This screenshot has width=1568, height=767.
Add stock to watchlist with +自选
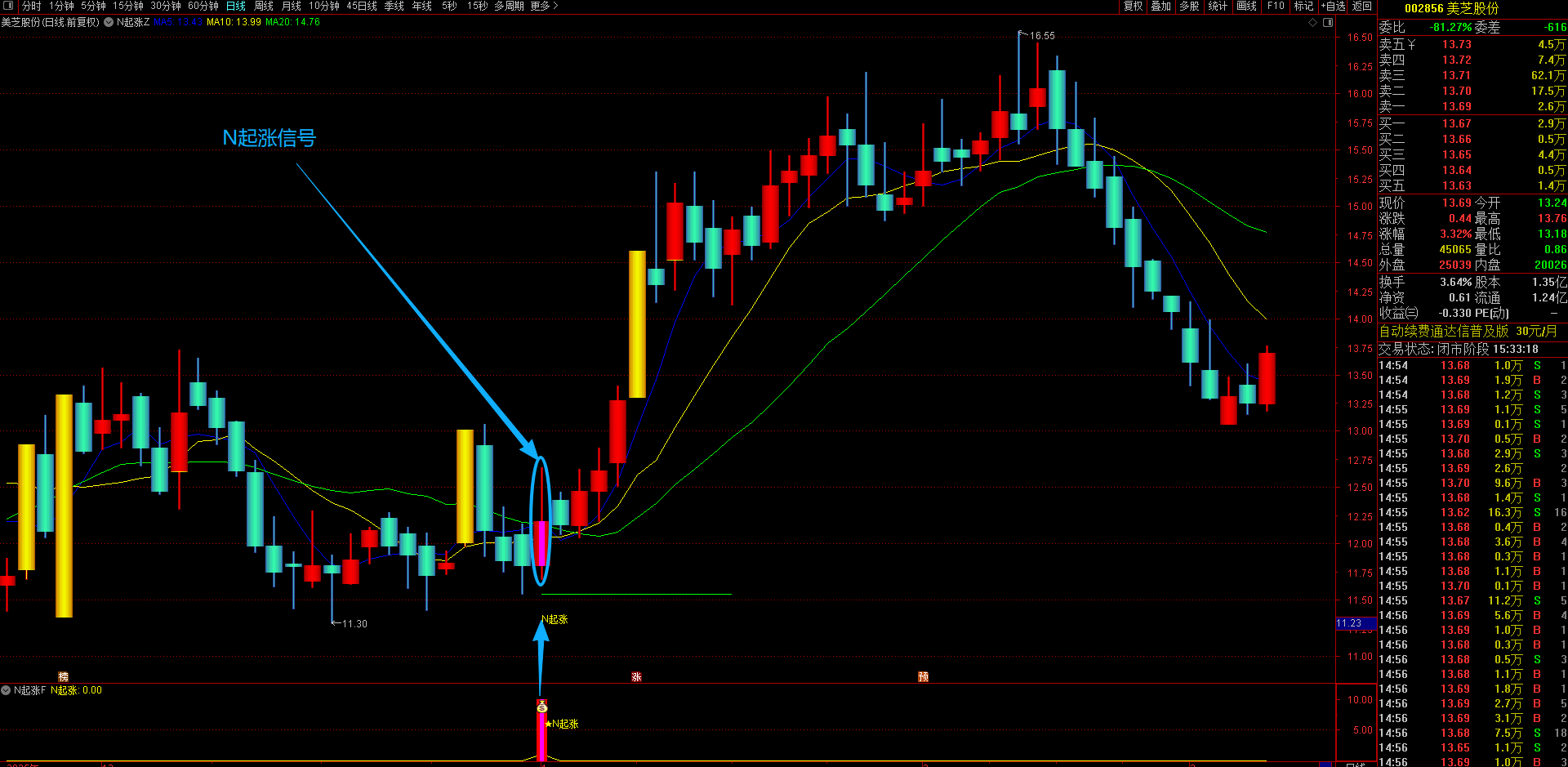tap(1334, 6)
